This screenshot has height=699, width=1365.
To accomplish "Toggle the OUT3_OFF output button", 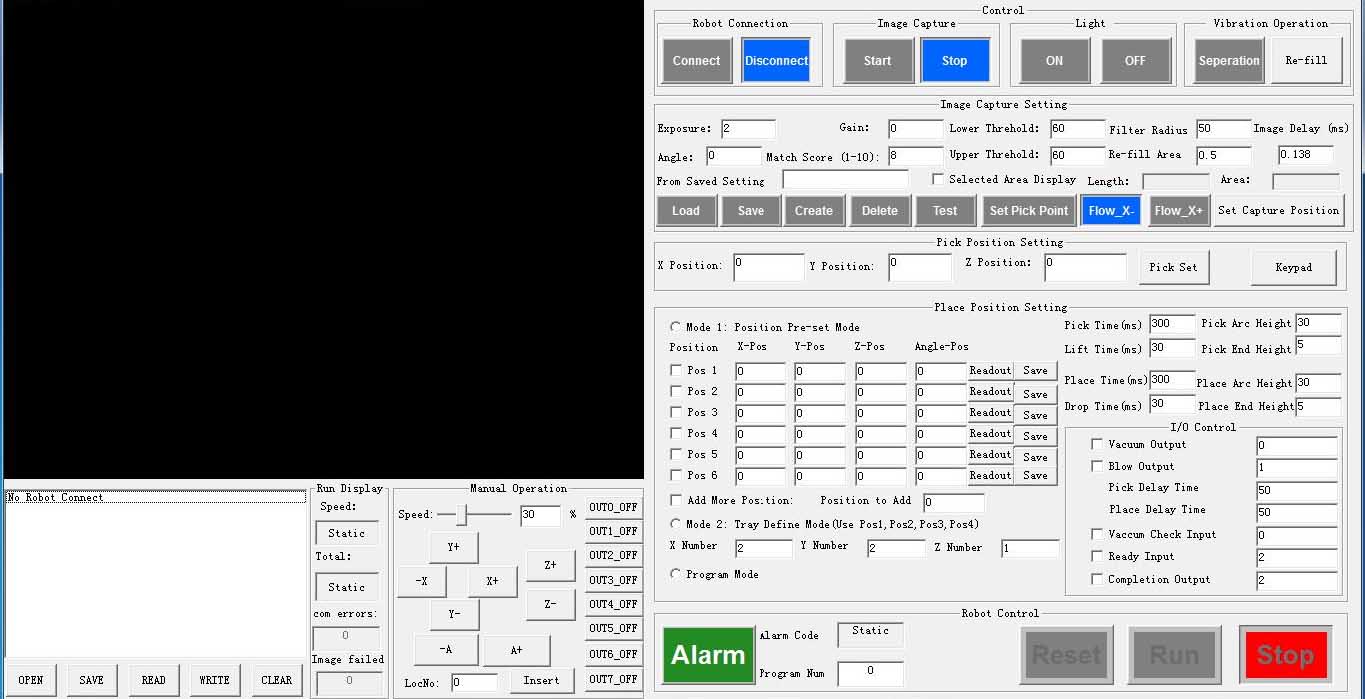I will (613, 580).
